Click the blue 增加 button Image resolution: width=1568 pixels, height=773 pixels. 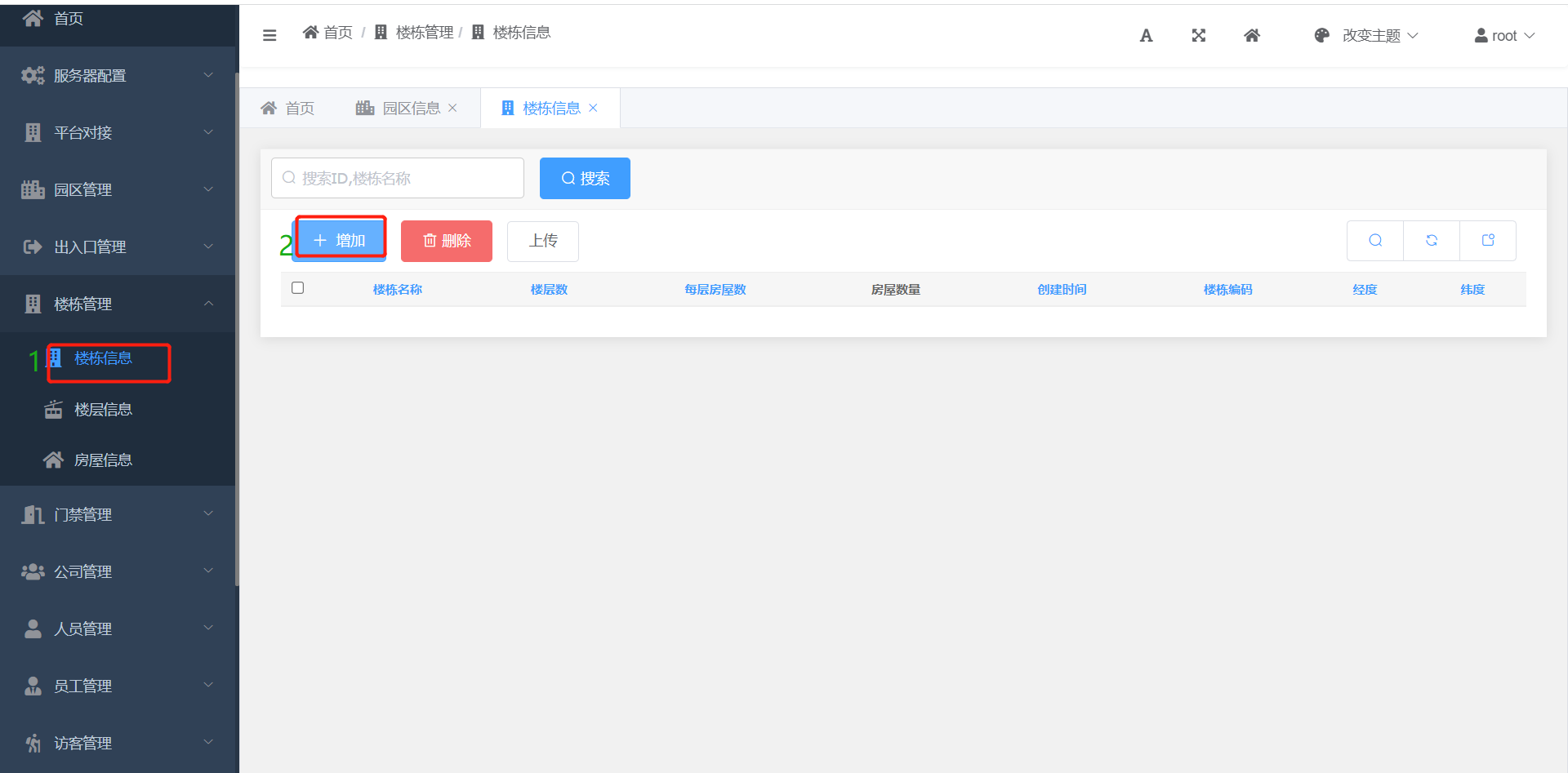tap(340, 241)
